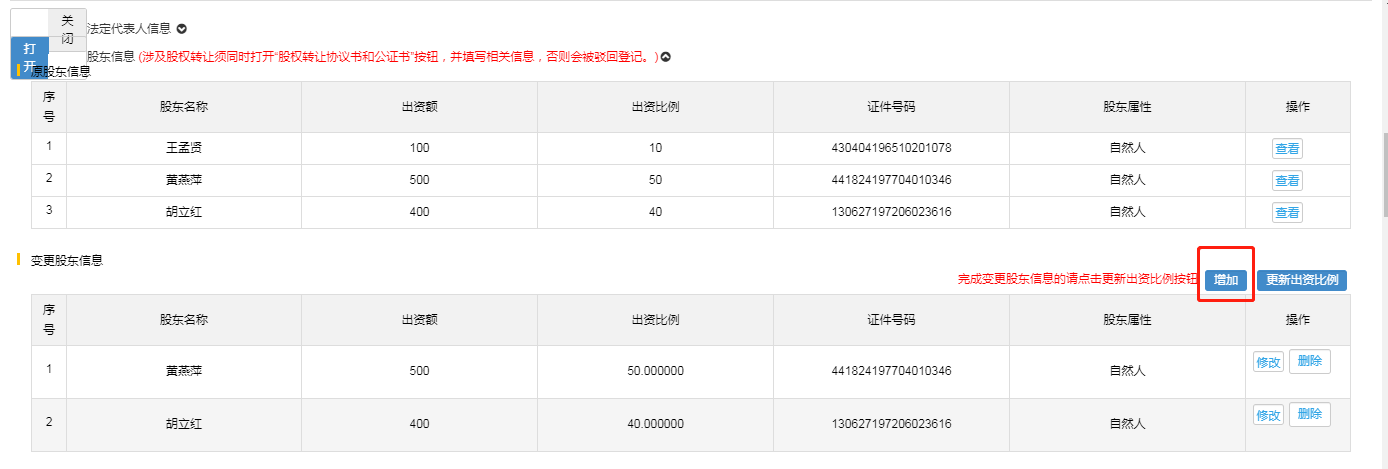Image resolution: width=1388 pixels, height=469 pixels.
Task: Select ID number 430404196510201078 cell
Action: [x=890, y=148]
